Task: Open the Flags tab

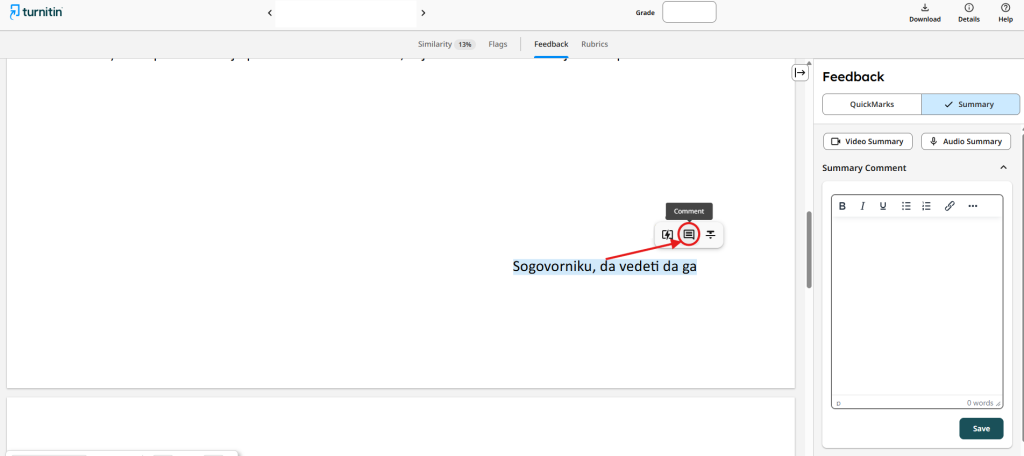Action: tap(498, 44)
